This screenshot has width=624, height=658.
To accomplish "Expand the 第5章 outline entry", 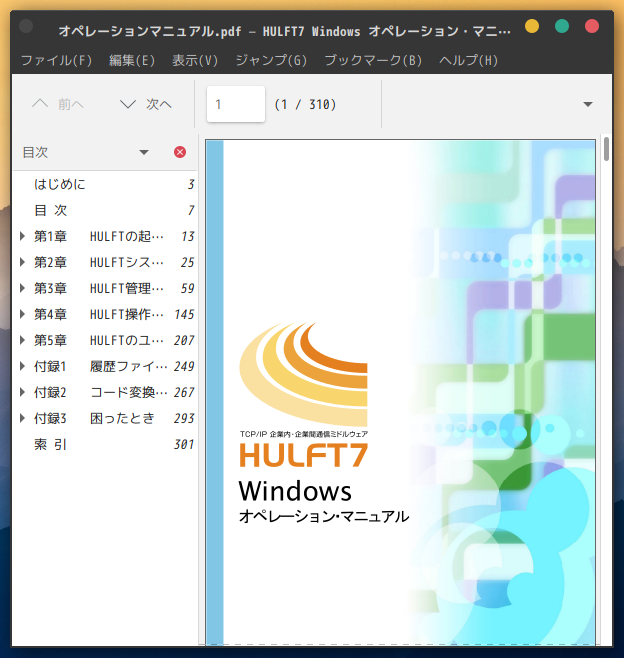I will pos(22,340).
